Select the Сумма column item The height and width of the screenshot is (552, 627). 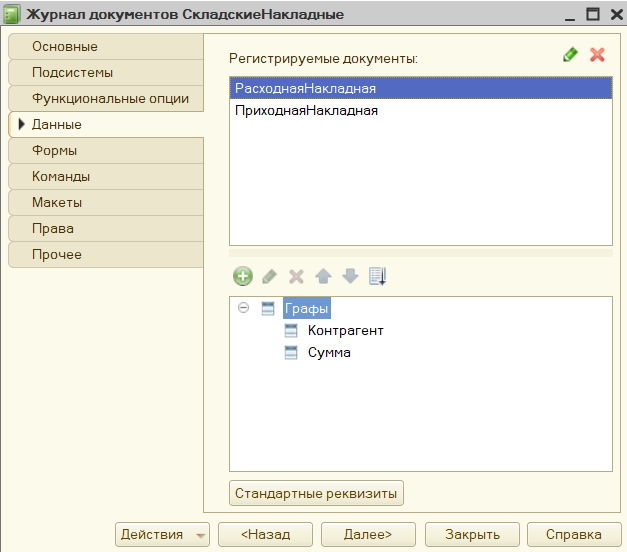click(x=329, y=352)
